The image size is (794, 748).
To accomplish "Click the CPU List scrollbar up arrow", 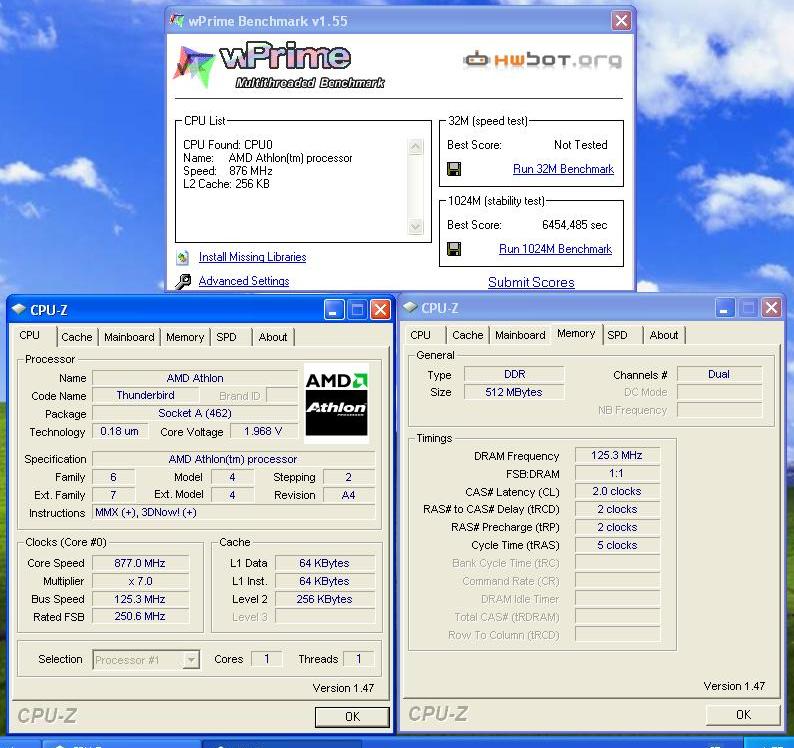I will [415, 147].
